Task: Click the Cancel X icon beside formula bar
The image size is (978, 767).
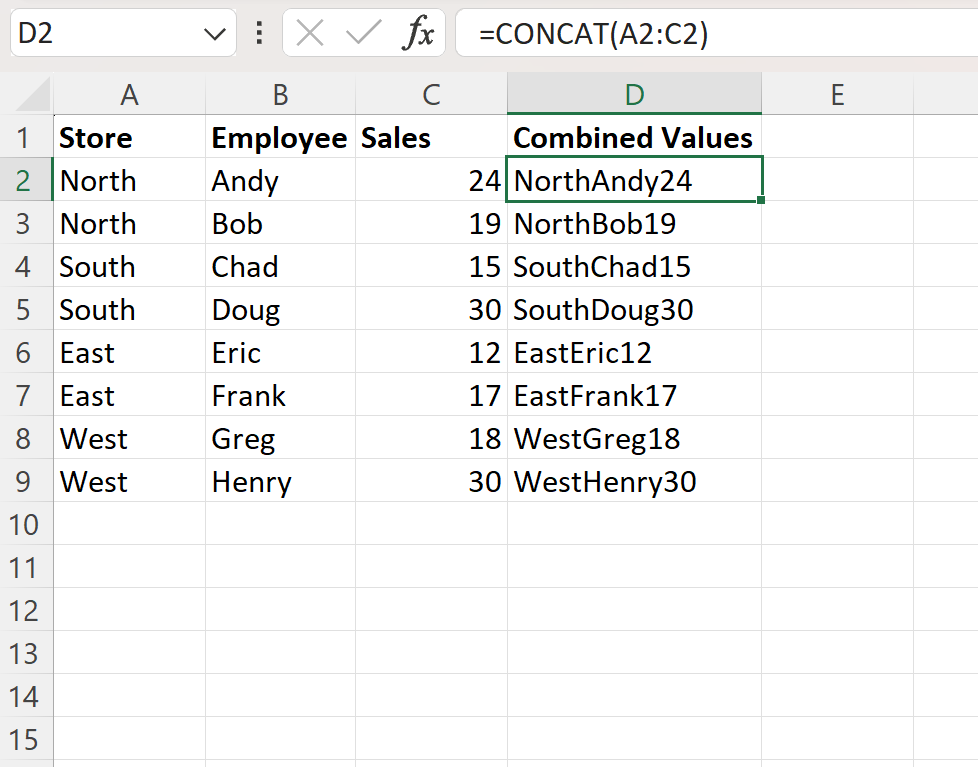Action: [x=309, y=32]
